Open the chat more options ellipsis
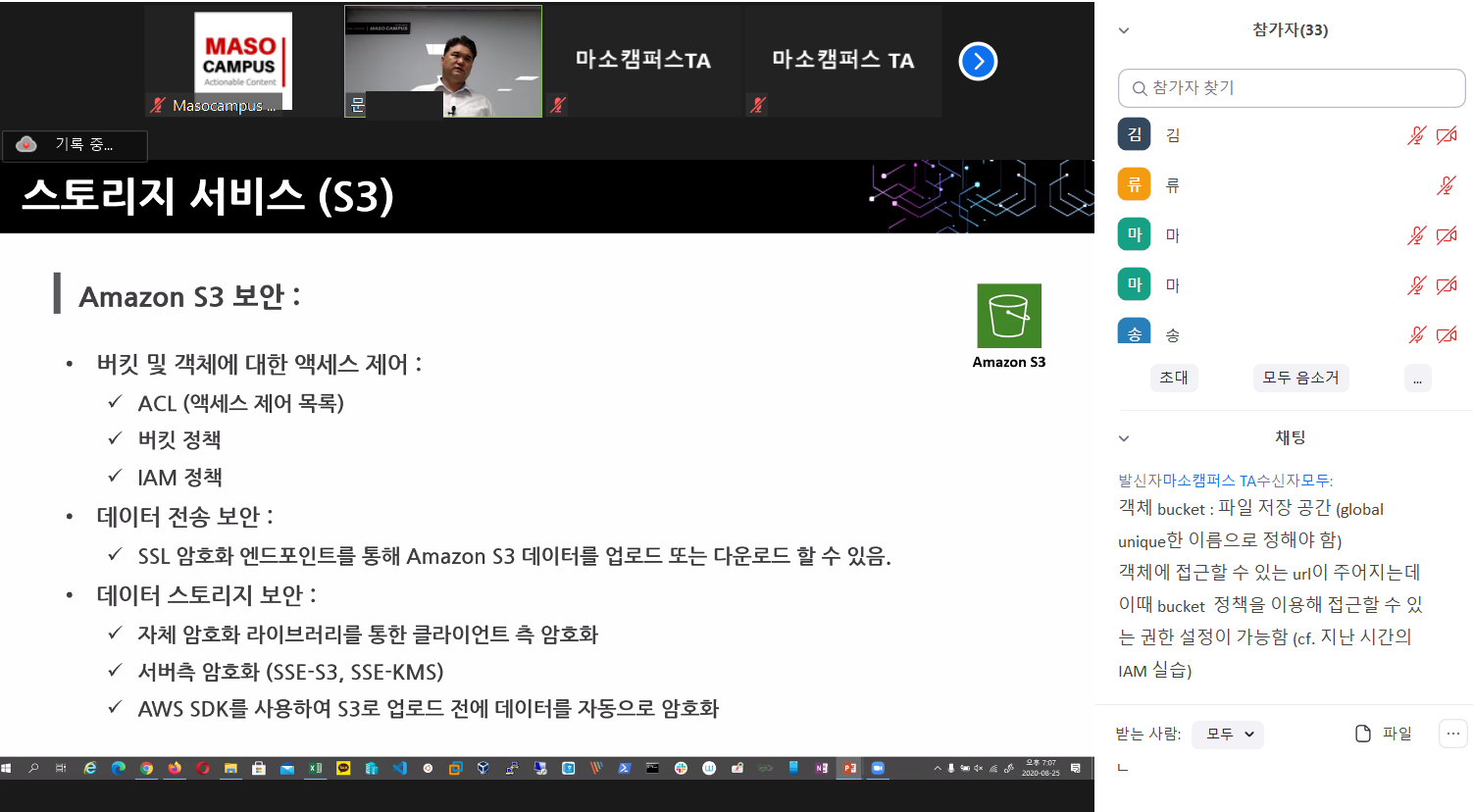The image size is (1473, 812). click(1452, 734)
